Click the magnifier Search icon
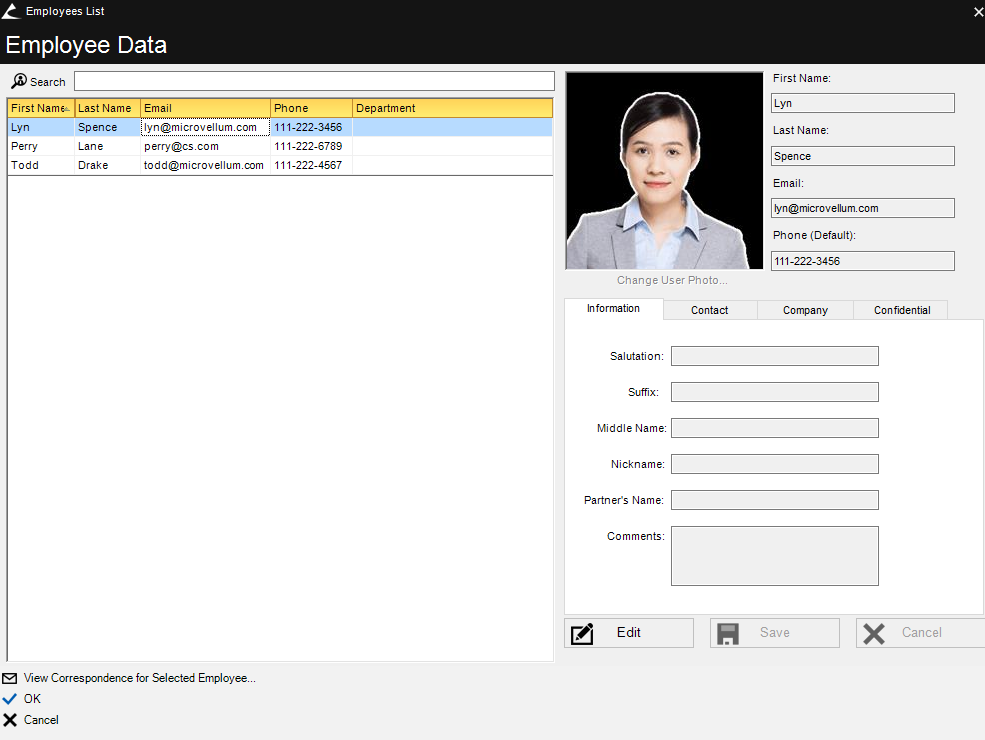The width and height of the screenshot is (985, 740). [x=19, y=81]
